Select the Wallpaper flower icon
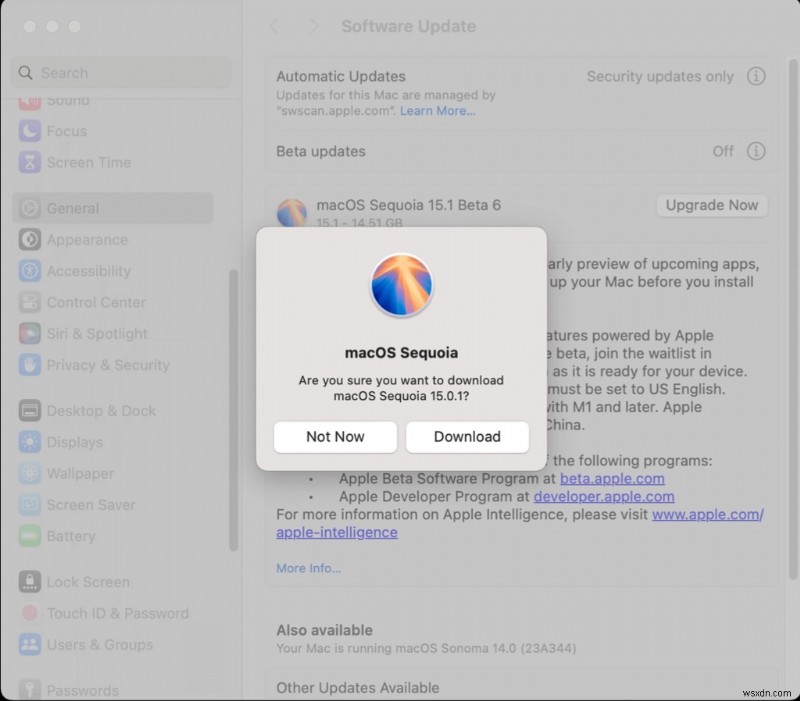This screenshot has width=800, height=701. pyautogui.click(x=30, y=473)
